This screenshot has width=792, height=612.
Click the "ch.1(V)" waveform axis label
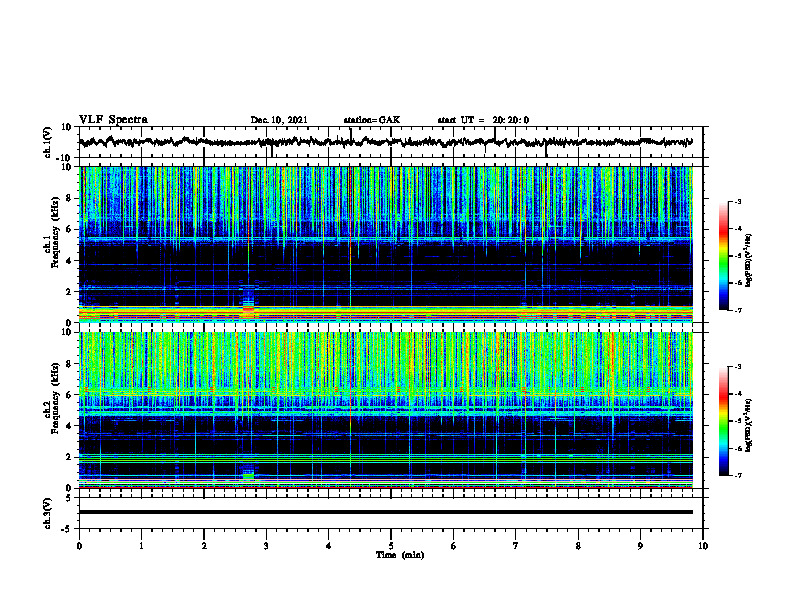click(x=48, y=142)
